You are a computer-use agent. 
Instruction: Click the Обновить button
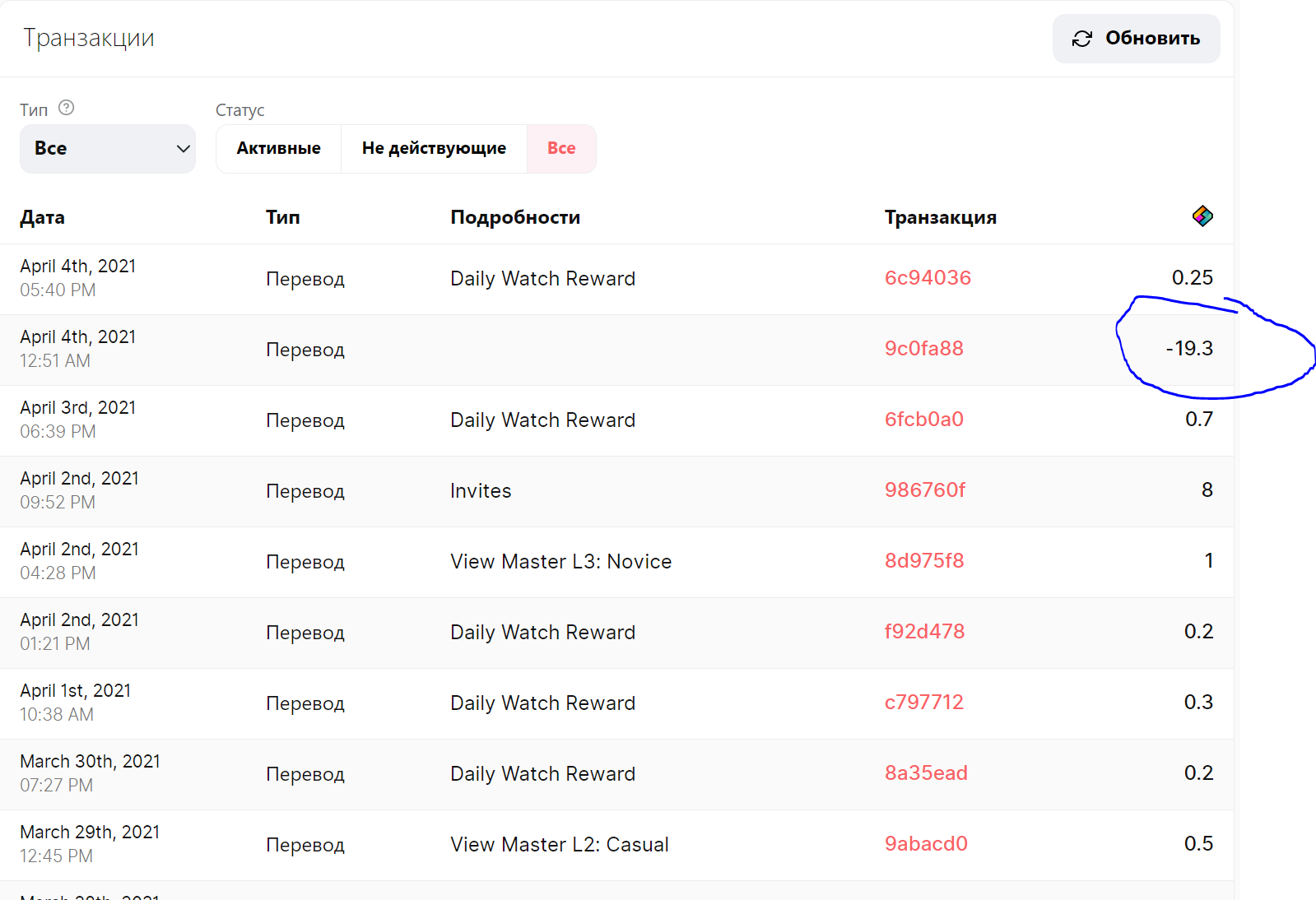pos(1136,39)
